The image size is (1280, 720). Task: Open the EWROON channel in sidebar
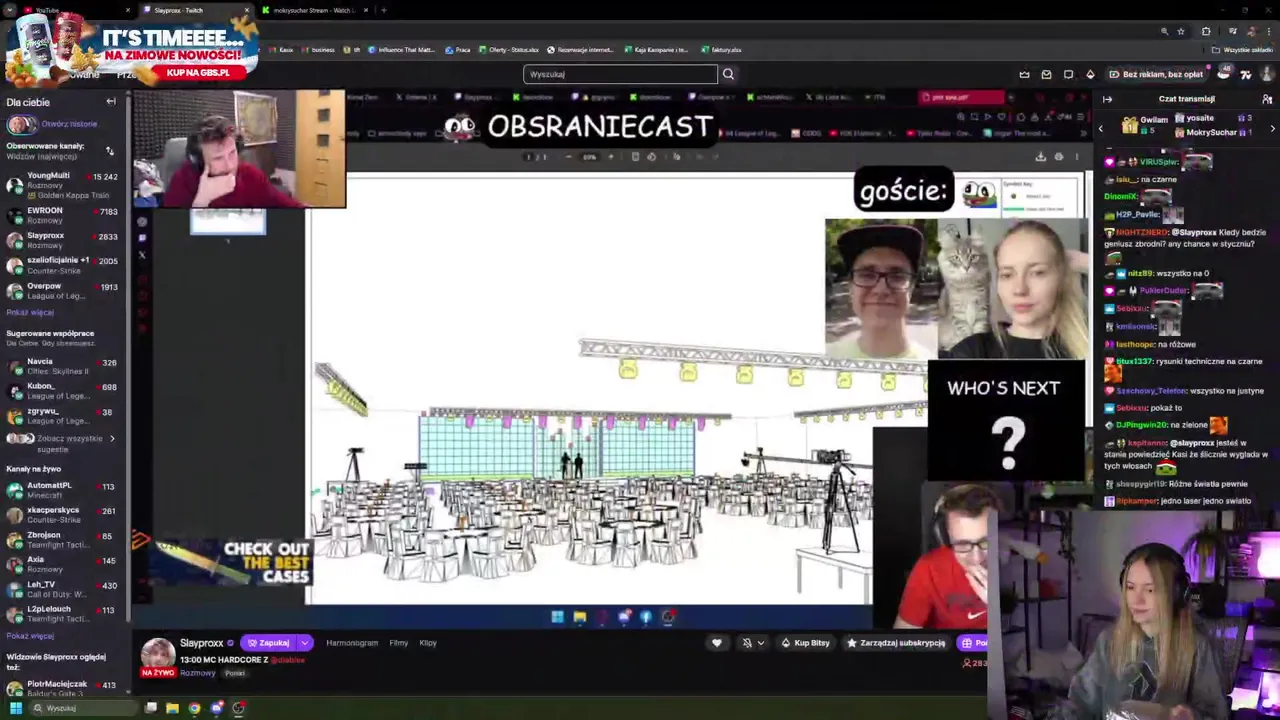coord(63,215)
